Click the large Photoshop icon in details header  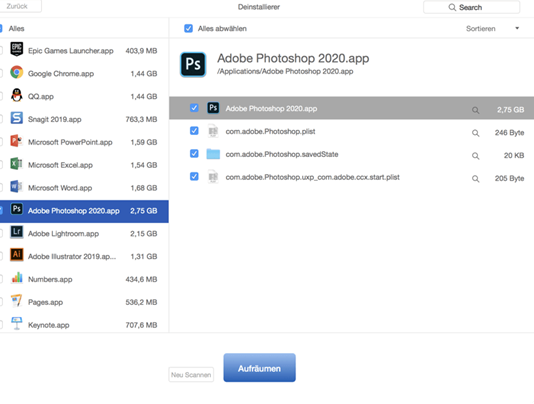193,64
